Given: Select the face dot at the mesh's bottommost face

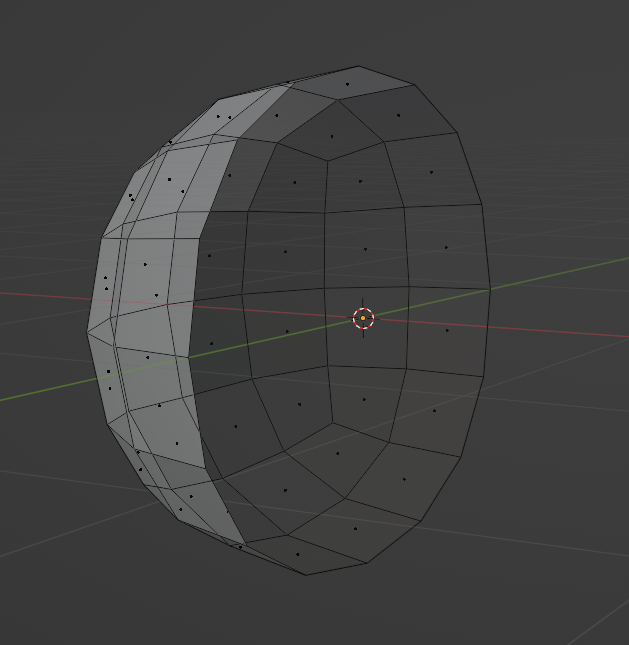Looking at the screenshot, I should [x=297, y=554].
